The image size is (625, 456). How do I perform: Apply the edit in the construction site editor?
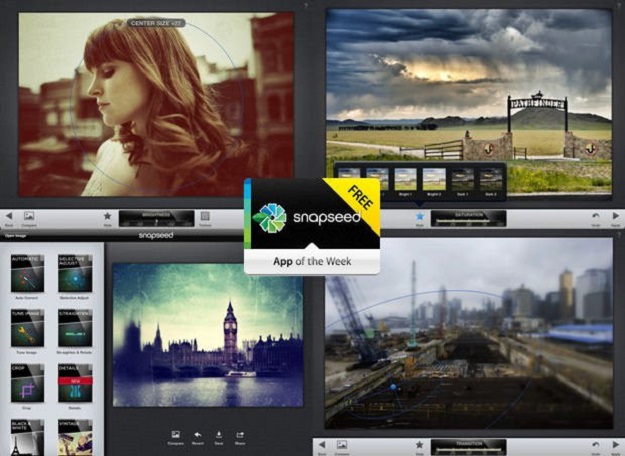click(x=616, y=447)
